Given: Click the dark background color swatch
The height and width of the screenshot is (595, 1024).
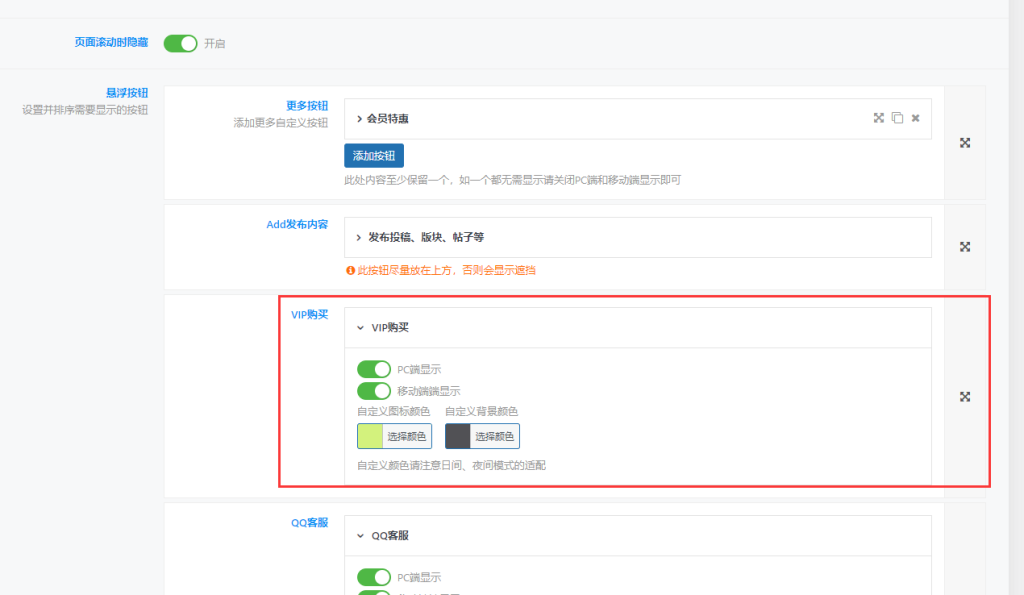Looking at the screenshot, I should (x=459, y=436).
